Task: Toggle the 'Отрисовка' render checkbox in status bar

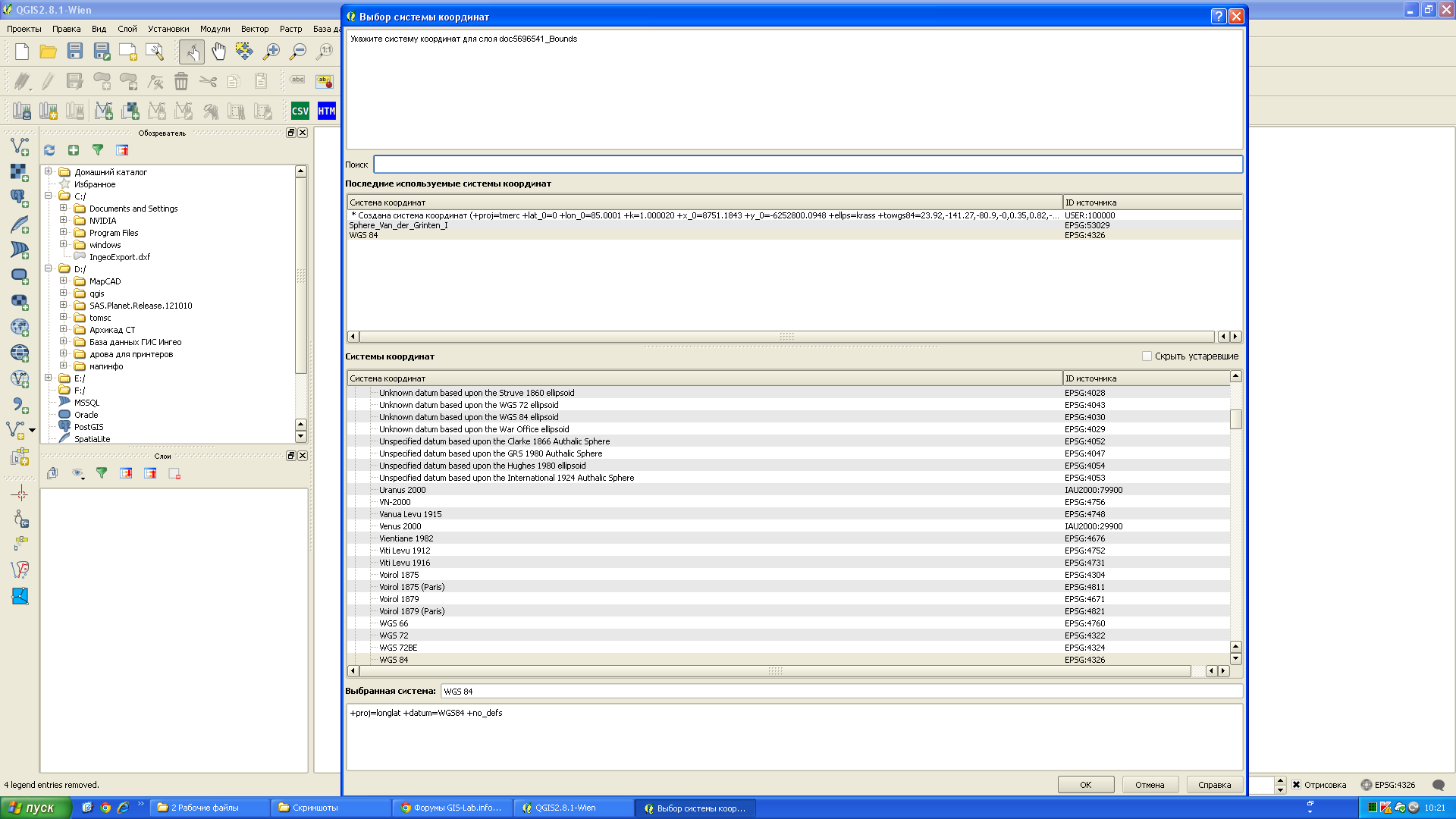Action: point(1296,785)
